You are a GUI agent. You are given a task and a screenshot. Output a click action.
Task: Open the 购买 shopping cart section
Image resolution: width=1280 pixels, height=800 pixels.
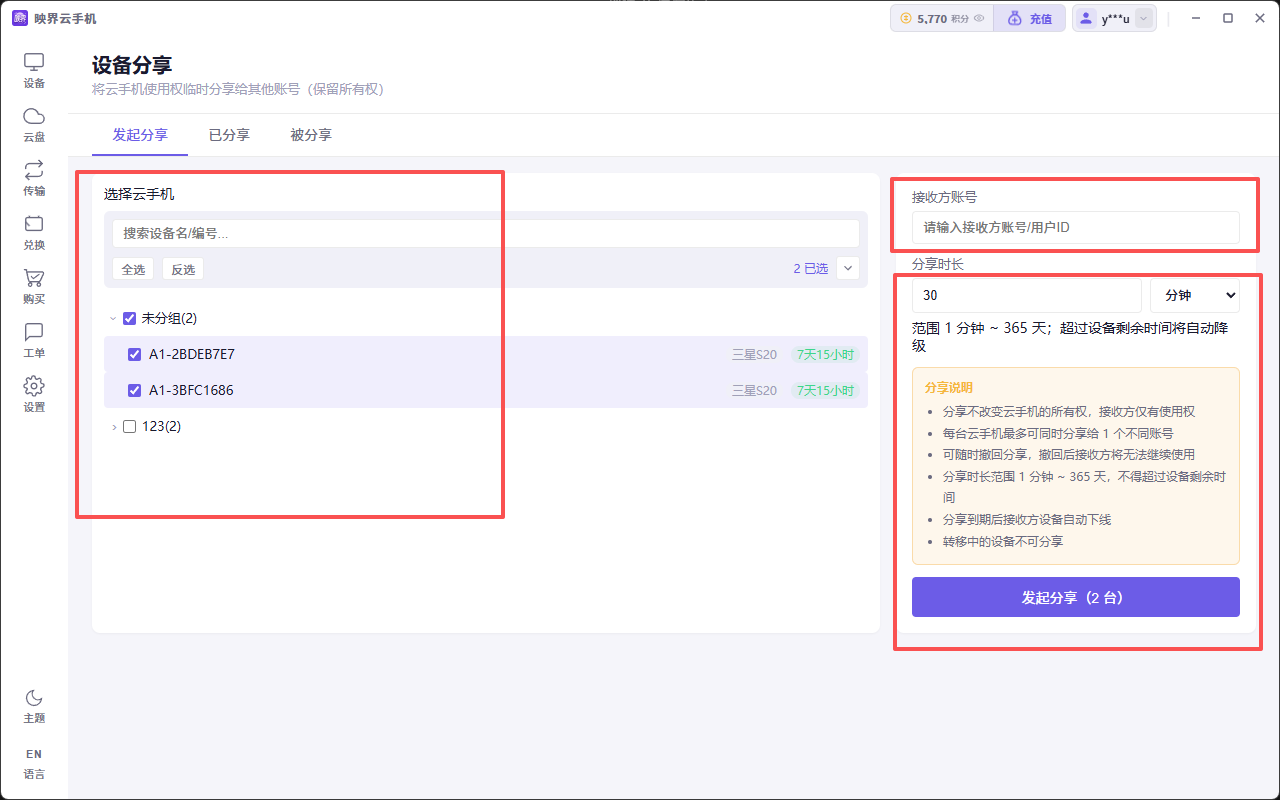tap(34, 287)
